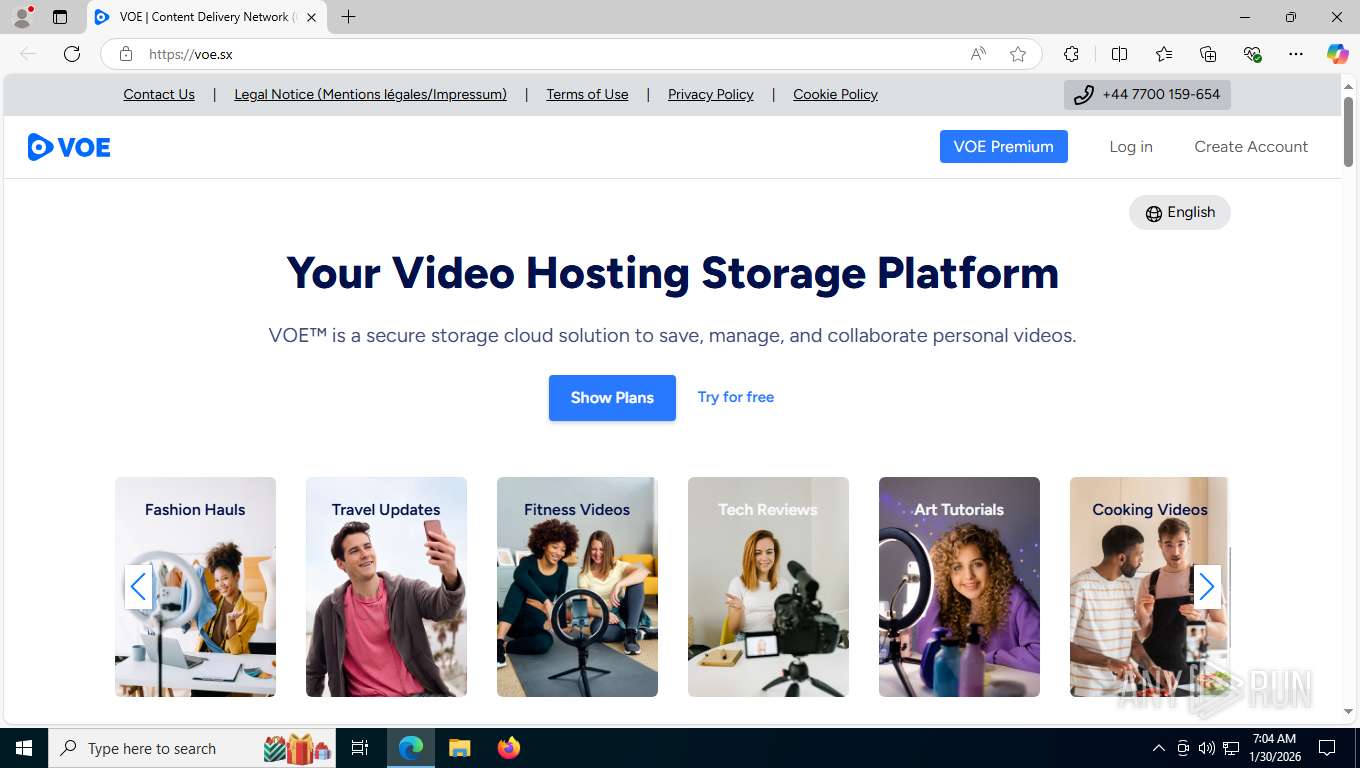
Task: Open Browser essentials heart icon
Action: coord(1252,54)
